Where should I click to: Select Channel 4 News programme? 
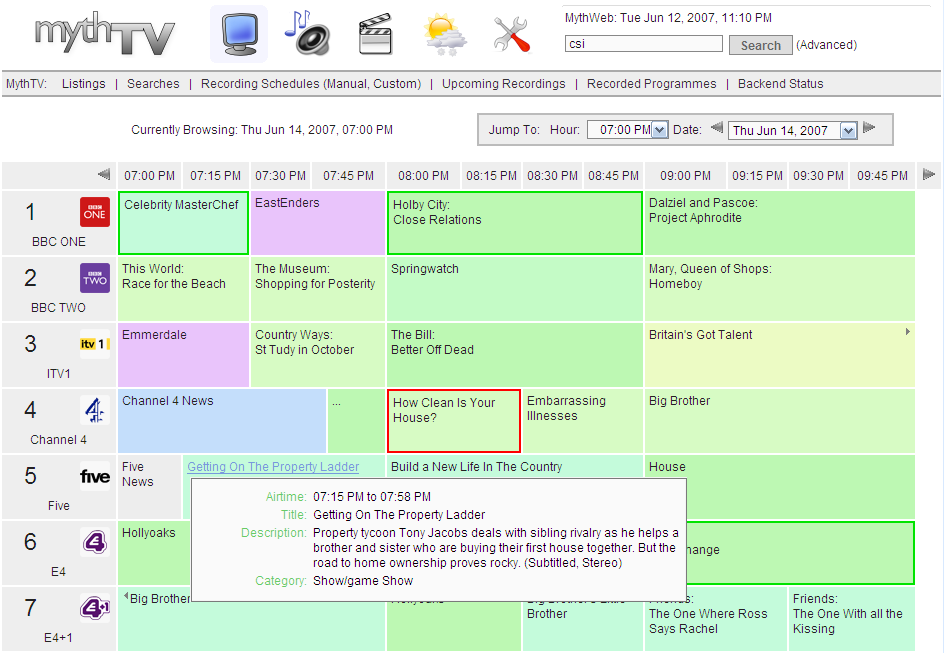pos(222,421)
